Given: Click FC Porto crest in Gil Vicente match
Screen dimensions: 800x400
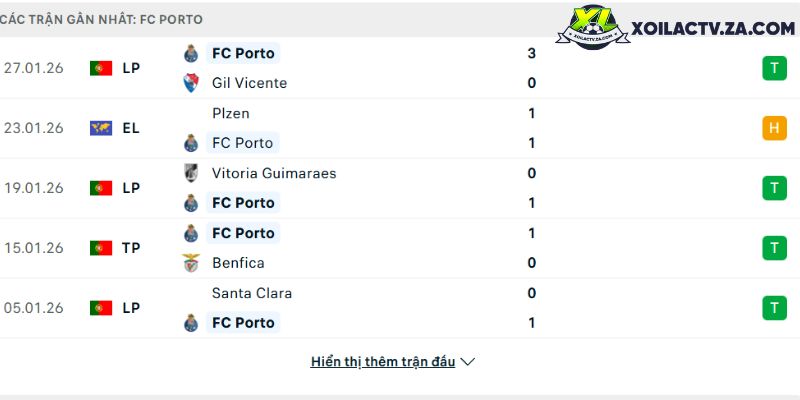Looking at the screenshot, I should [190, 53].
